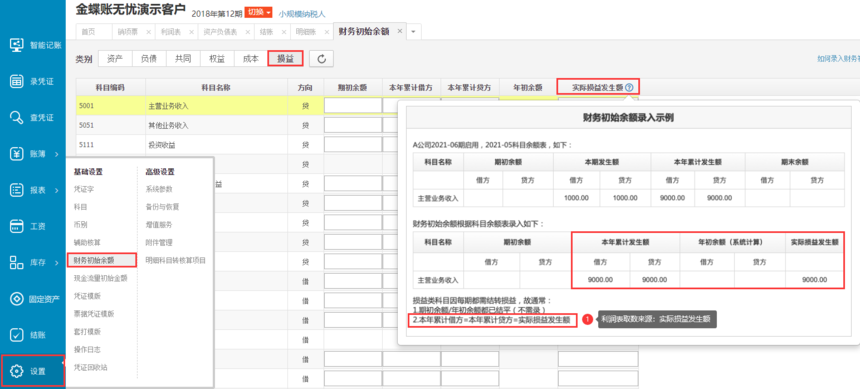Expand the 库存 submenu arrow
This screenshot has width=860, height=389.
coord(57,263)
